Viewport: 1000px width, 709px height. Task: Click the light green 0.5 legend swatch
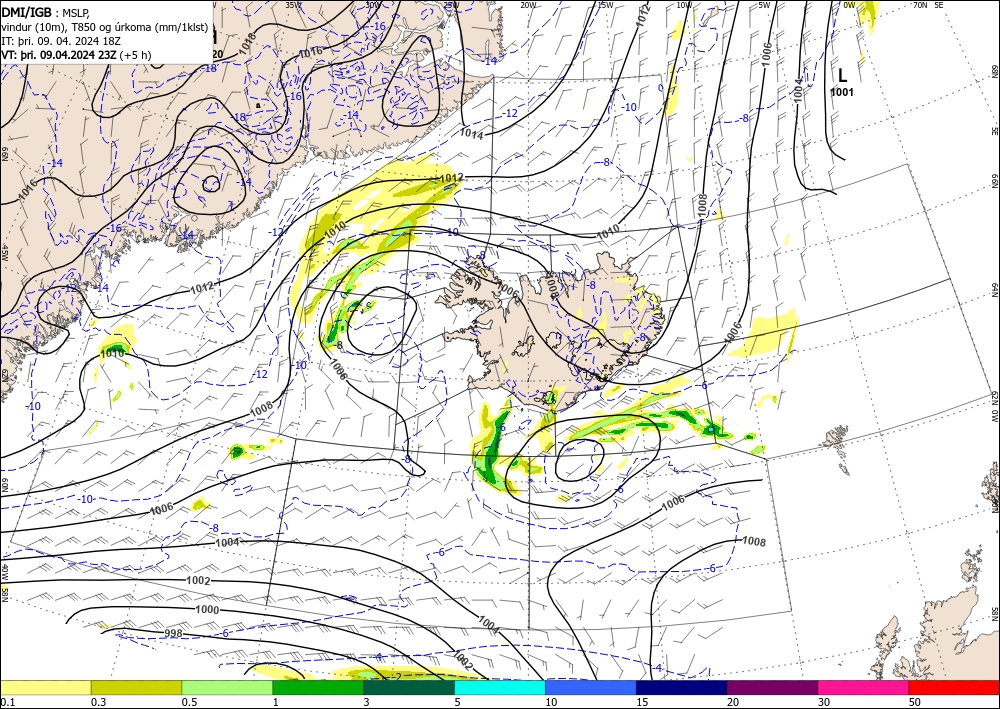point(227,687)
